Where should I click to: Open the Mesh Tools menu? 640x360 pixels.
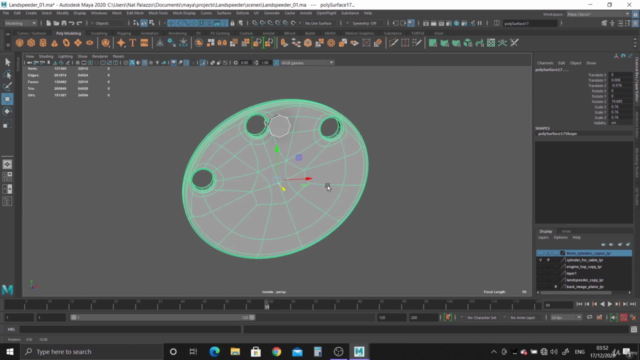coord(158,13)
